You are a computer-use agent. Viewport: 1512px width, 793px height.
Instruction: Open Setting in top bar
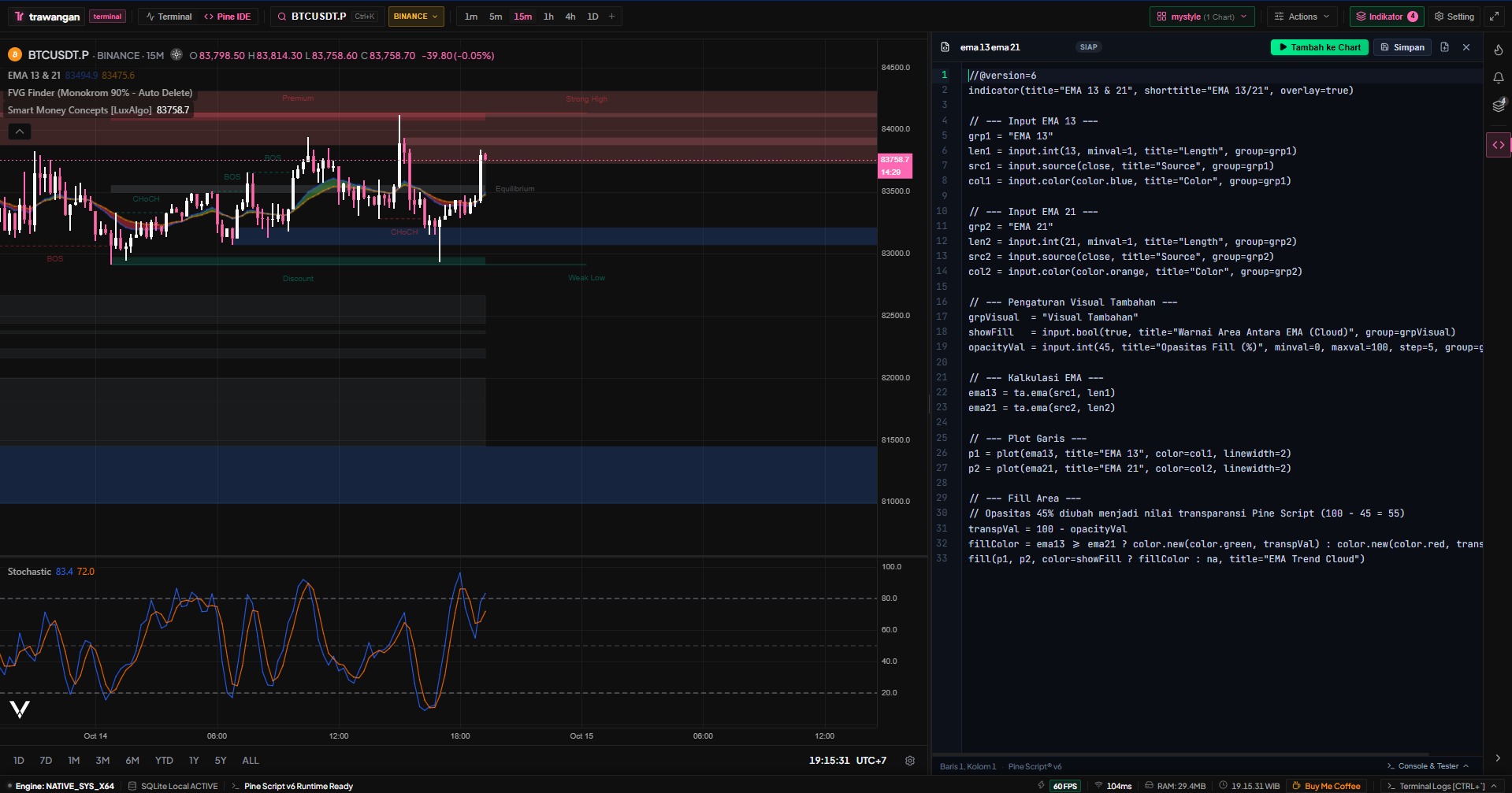(x=1454, y=17)
